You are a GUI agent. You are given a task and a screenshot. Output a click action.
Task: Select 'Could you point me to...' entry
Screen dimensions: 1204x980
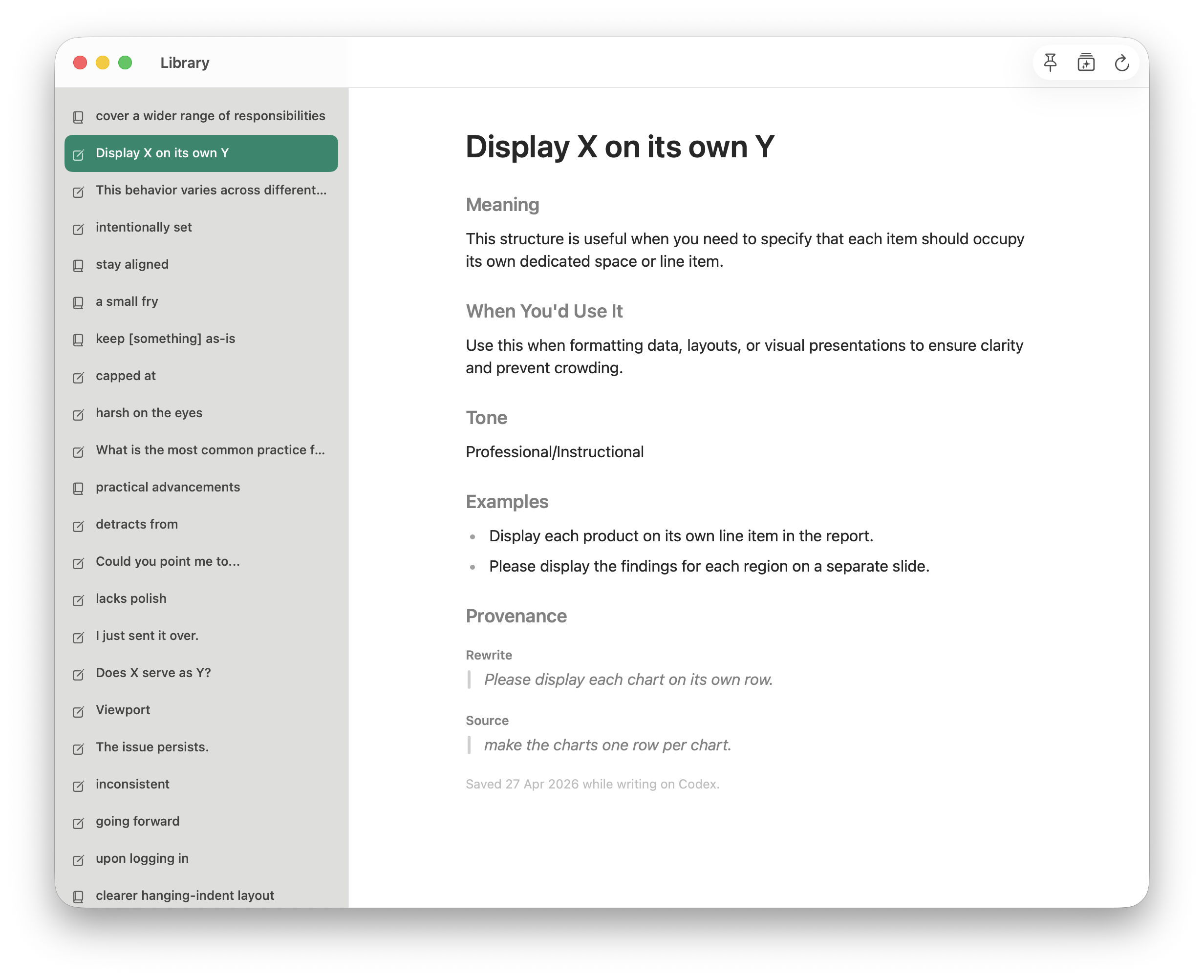201,562
